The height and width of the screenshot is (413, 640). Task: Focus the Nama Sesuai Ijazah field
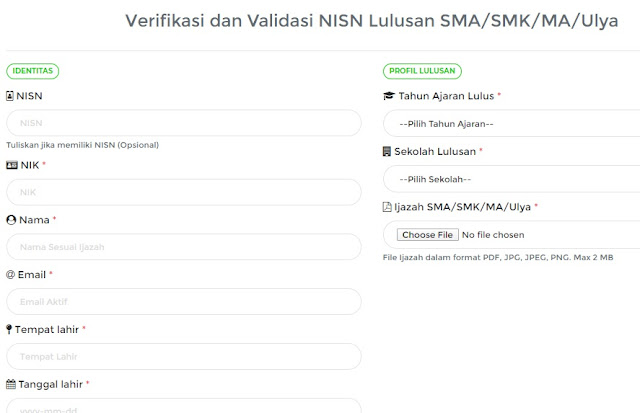[x=183, y=247]
